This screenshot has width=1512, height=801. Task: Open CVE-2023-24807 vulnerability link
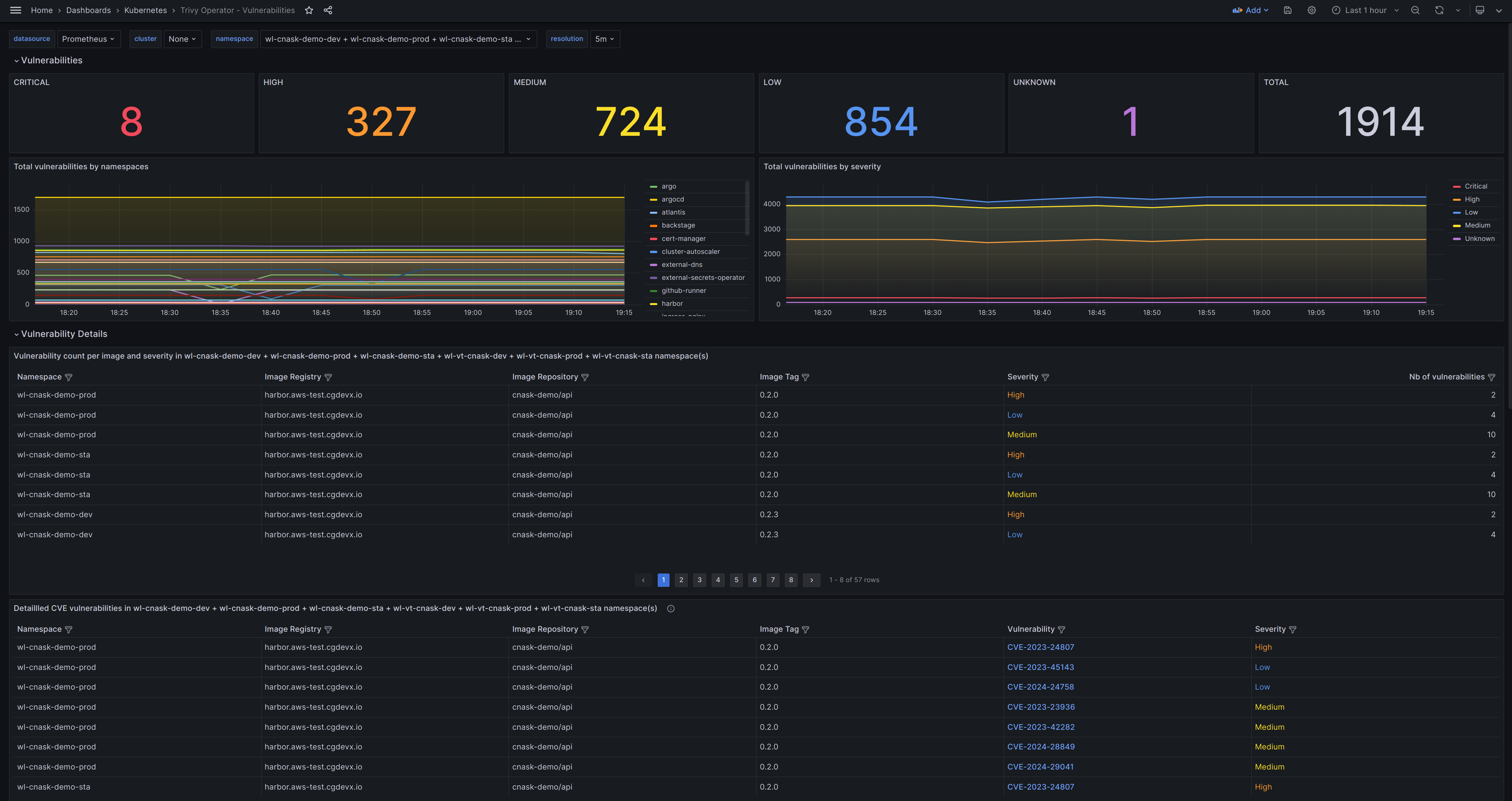[1041, 647]
